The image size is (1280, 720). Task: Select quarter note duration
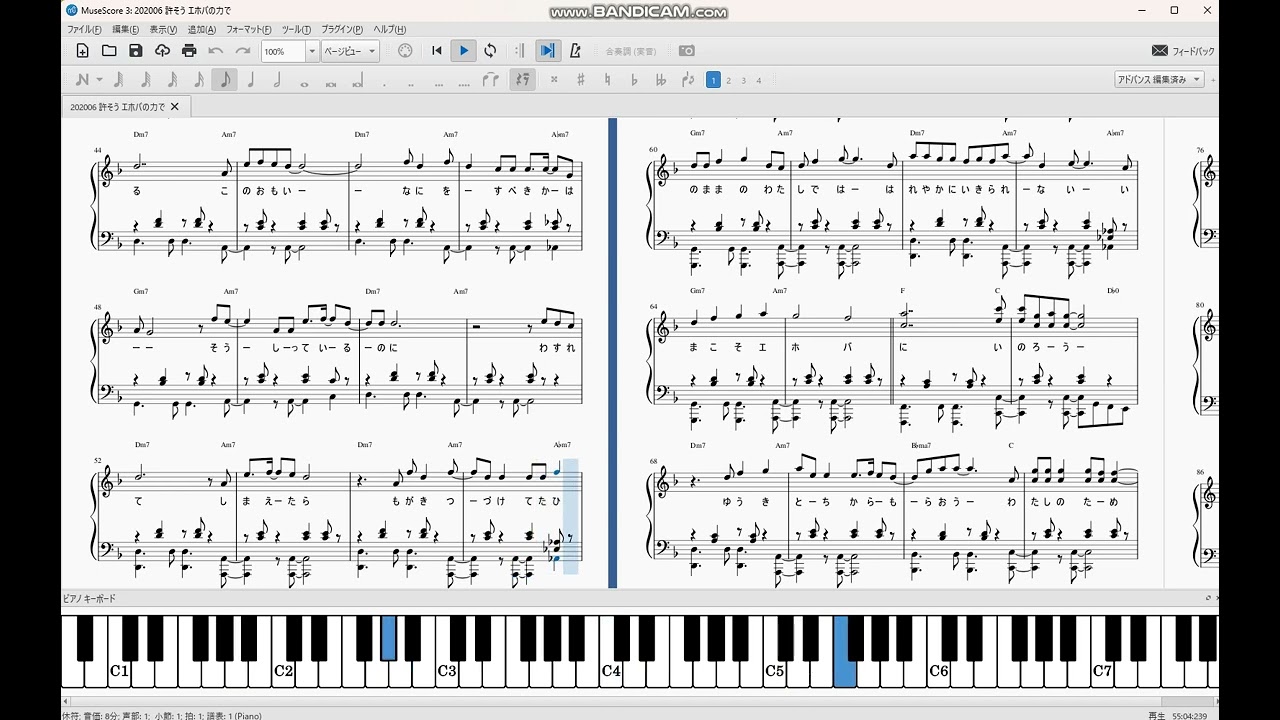pyautogui.click(x=251, y=80)
